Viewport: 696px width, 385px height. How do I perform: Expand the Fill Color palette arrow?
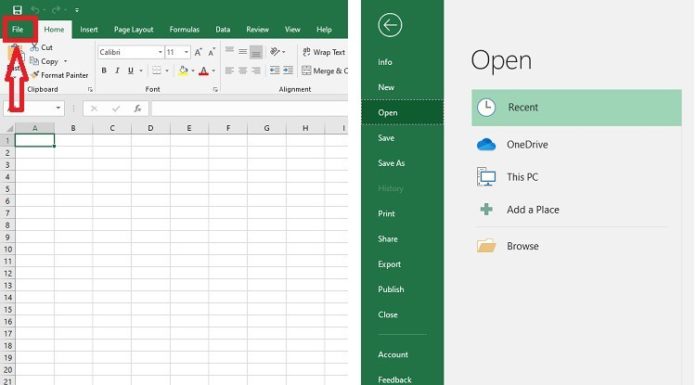[x=193, y=71]
